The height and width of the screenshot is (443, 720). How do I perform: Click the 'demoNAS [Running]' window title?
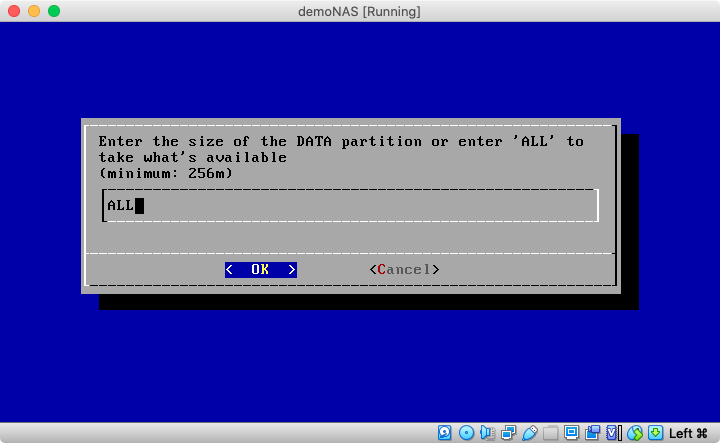point(359,11)
